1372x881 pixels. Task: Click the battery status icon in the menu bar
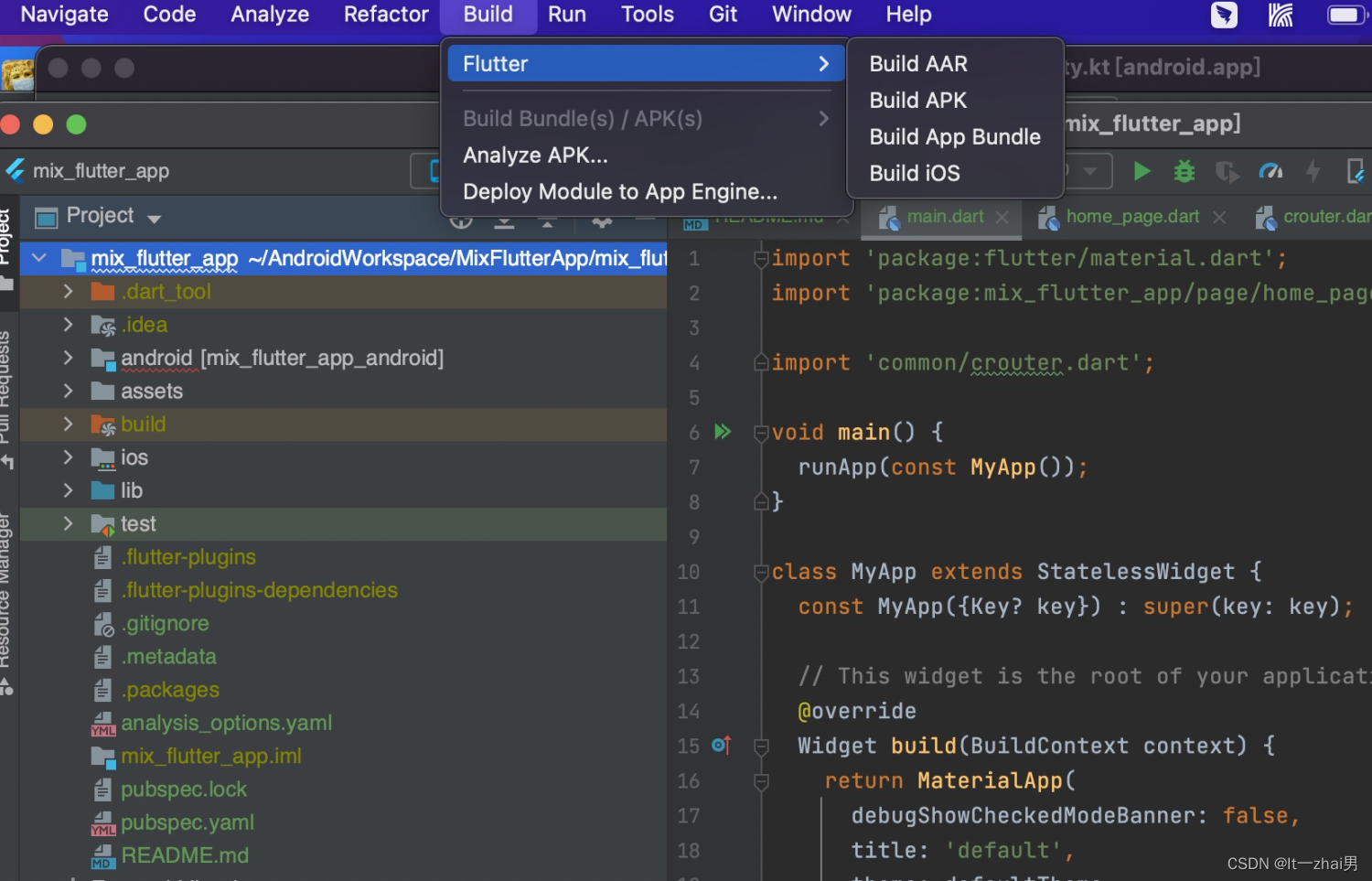pyautogui.click(x=1346, y=15)
